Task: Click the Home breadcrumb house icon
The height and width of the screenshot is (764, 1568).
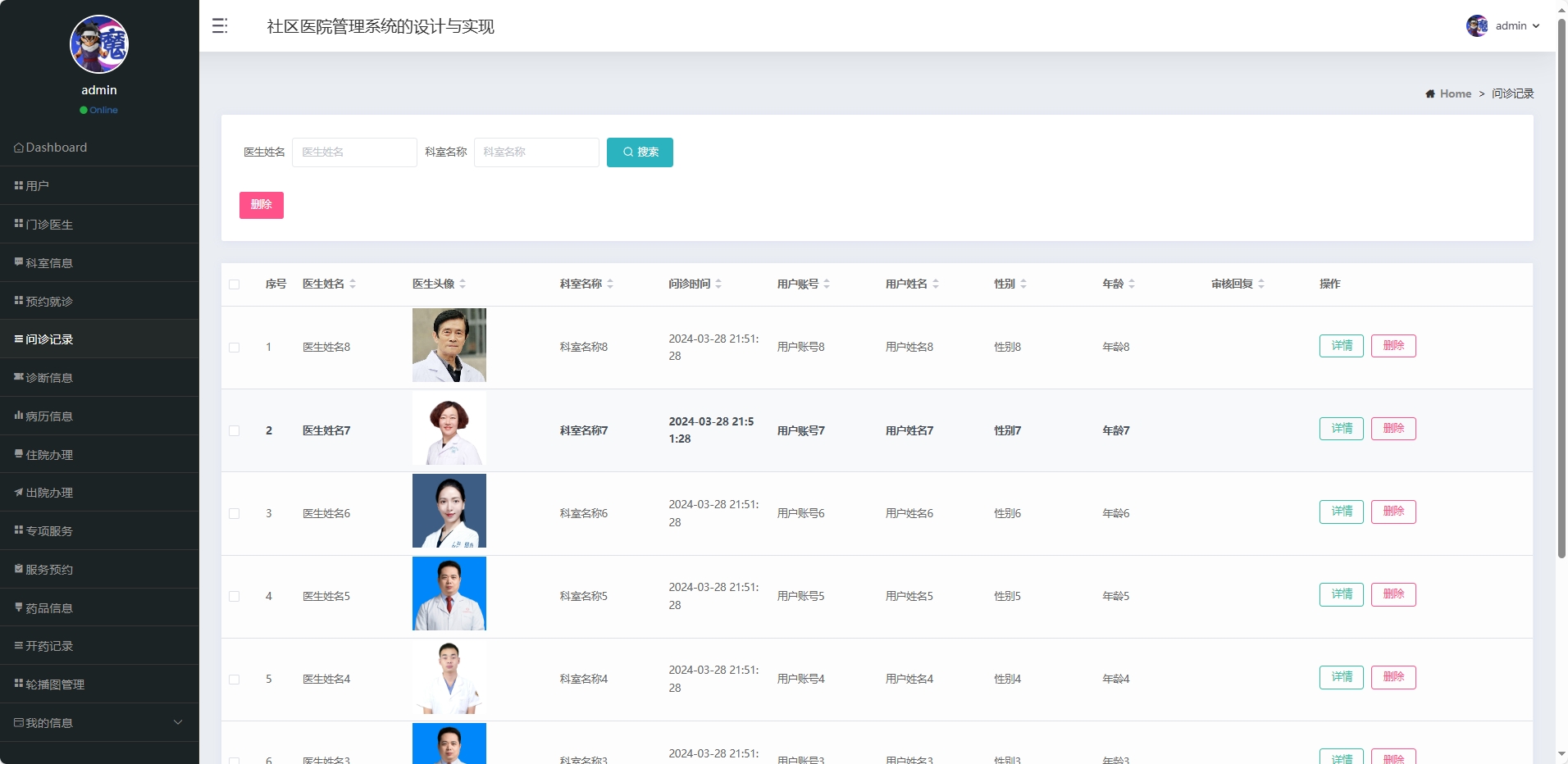Action: click(1430, 94)
